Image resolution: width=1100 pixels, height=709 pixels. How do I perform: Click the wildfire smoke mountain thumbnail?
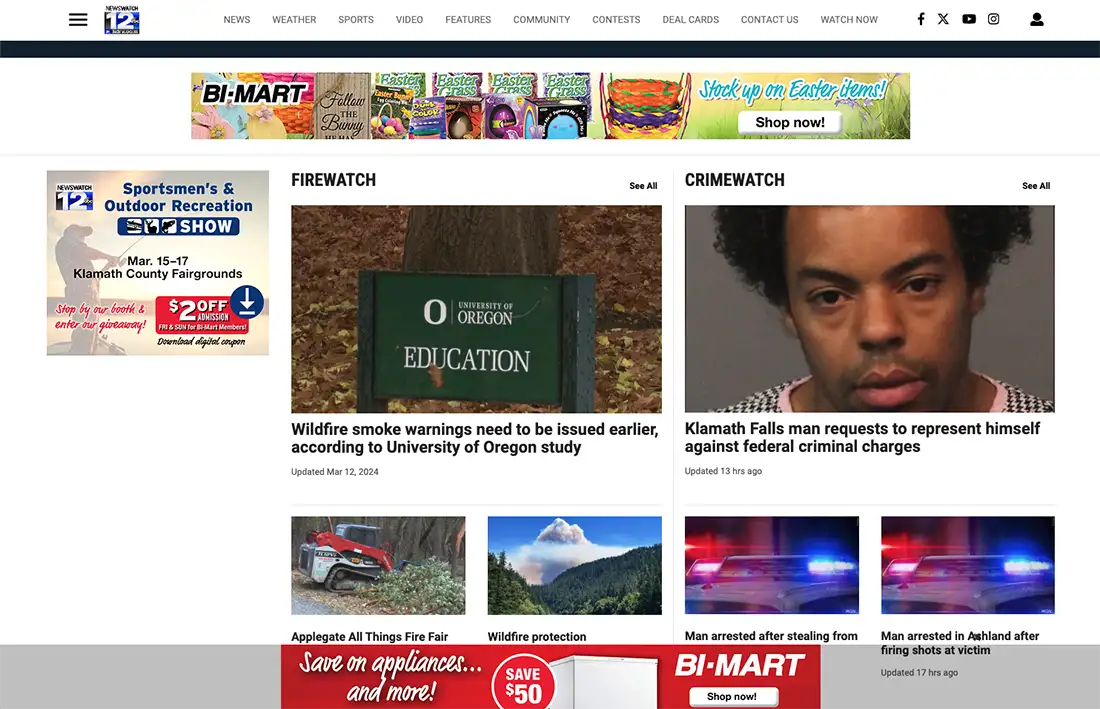tap(575, 565)
